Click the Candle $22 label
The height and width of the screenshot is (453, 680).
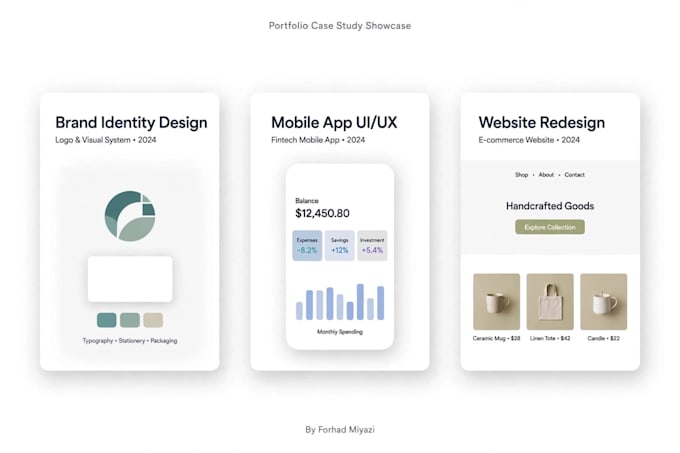tap(604, 338)
